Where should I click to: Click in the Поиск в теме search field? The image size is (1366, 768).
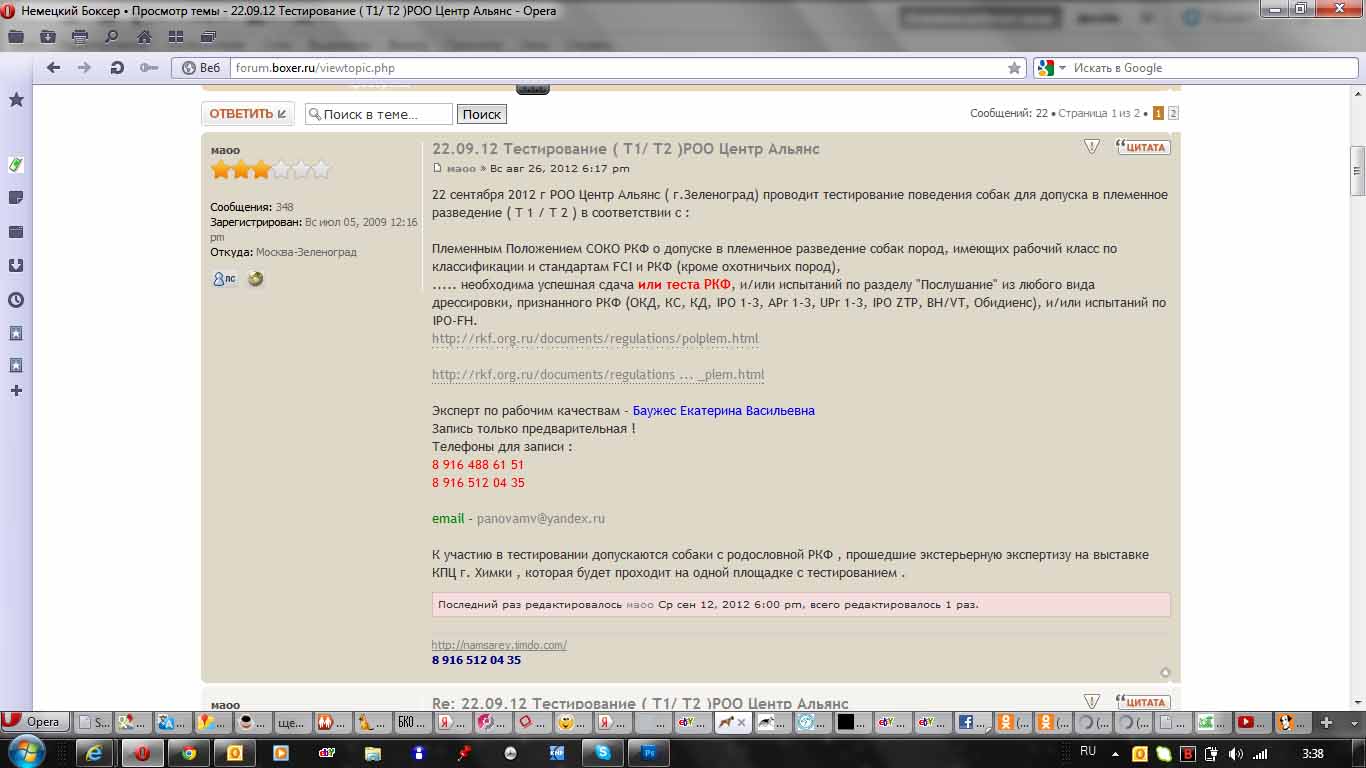coord(385,114)
